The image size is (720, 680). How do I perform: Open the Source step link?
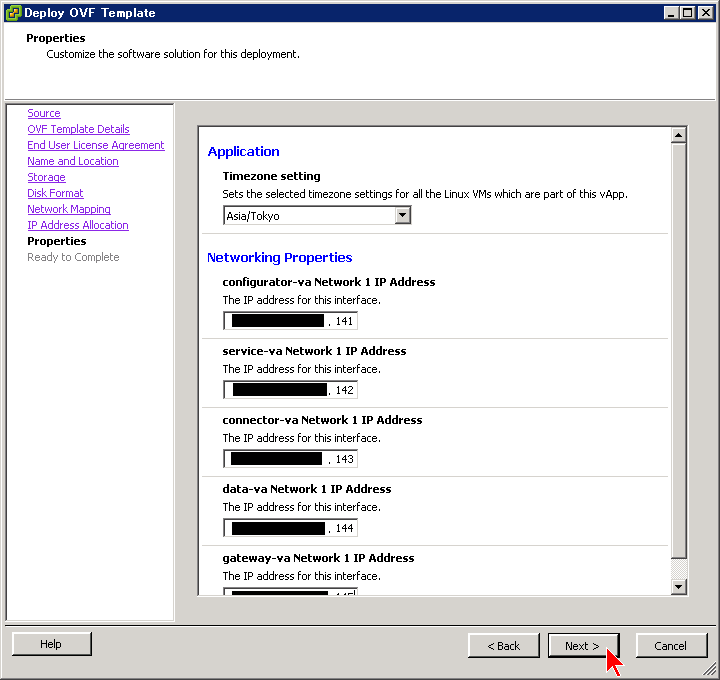(x=44, y=113)
